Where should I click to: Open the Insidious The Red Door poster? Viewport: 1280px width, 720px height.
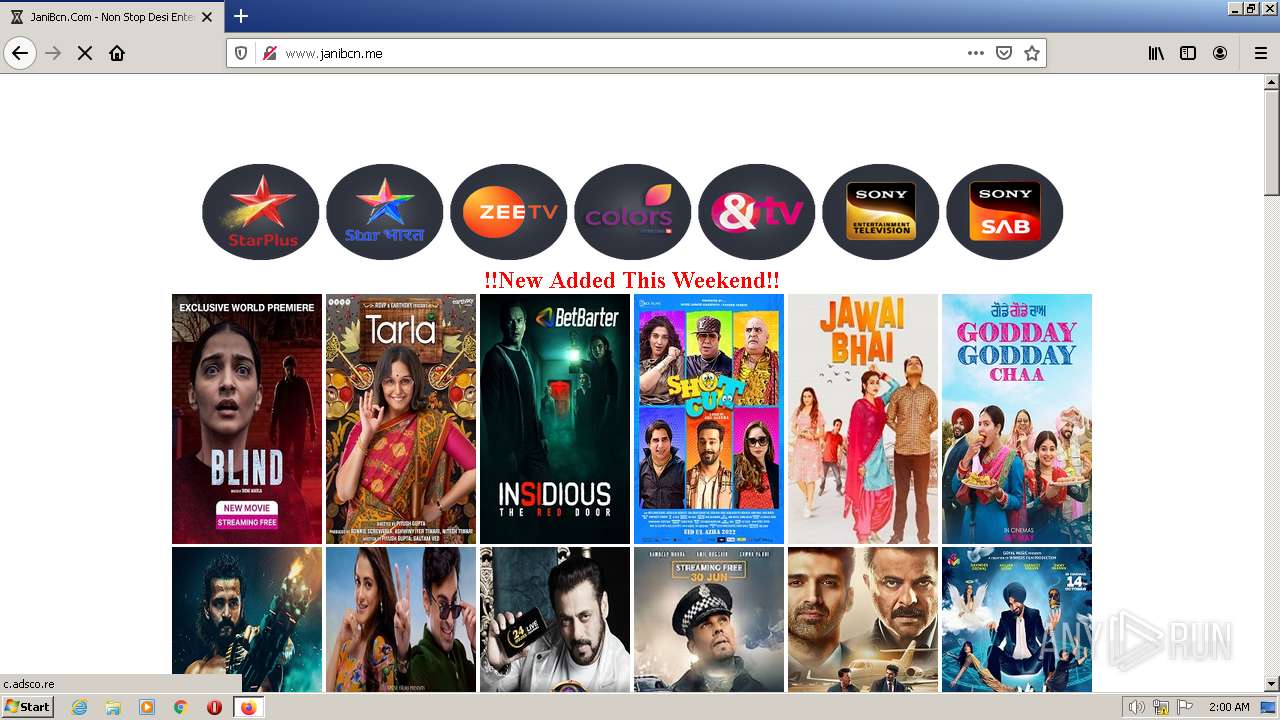point(555,419)
